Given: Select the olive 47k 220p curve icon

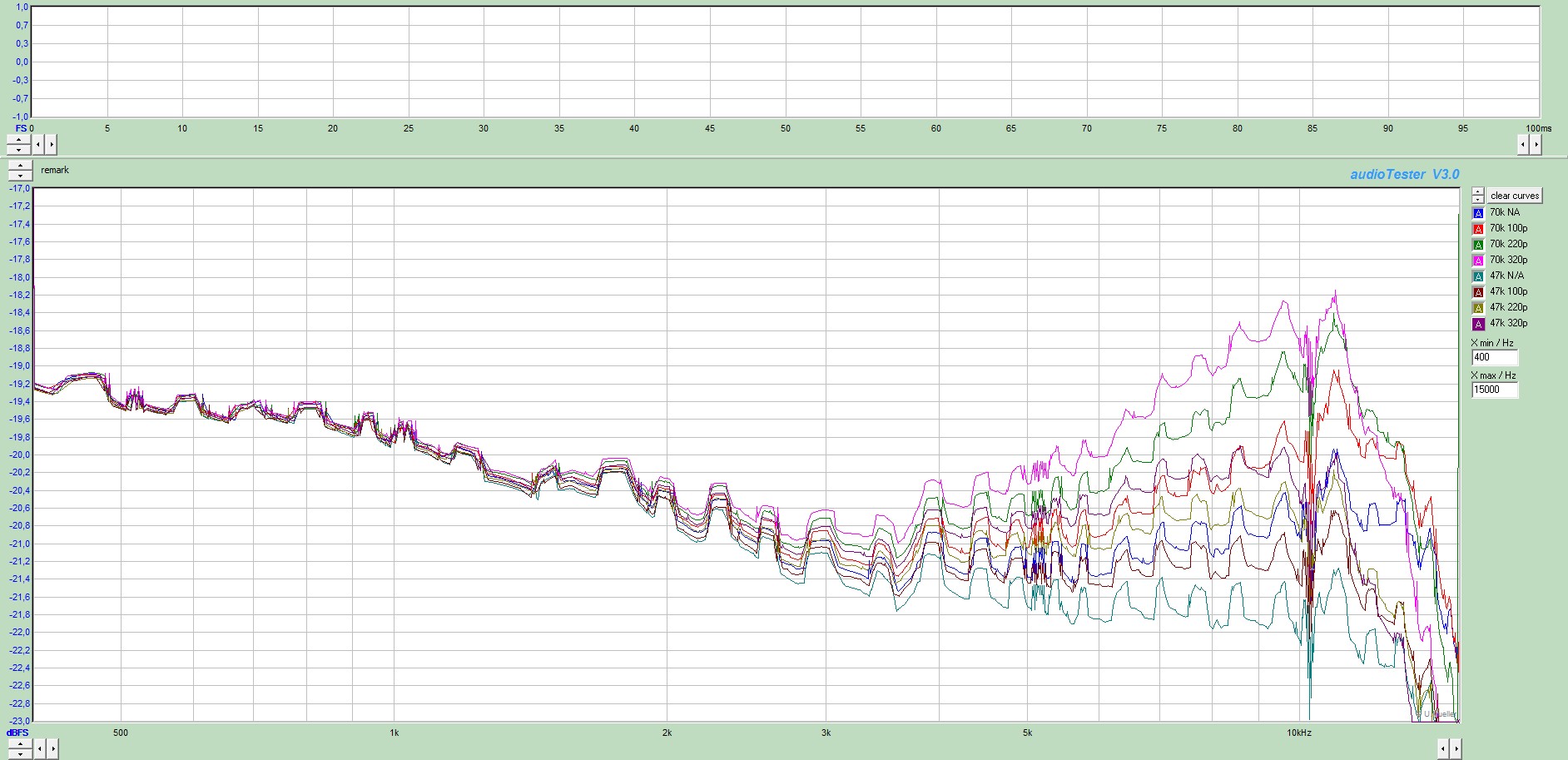Looking at the screenshot, I should [1478, 308].
